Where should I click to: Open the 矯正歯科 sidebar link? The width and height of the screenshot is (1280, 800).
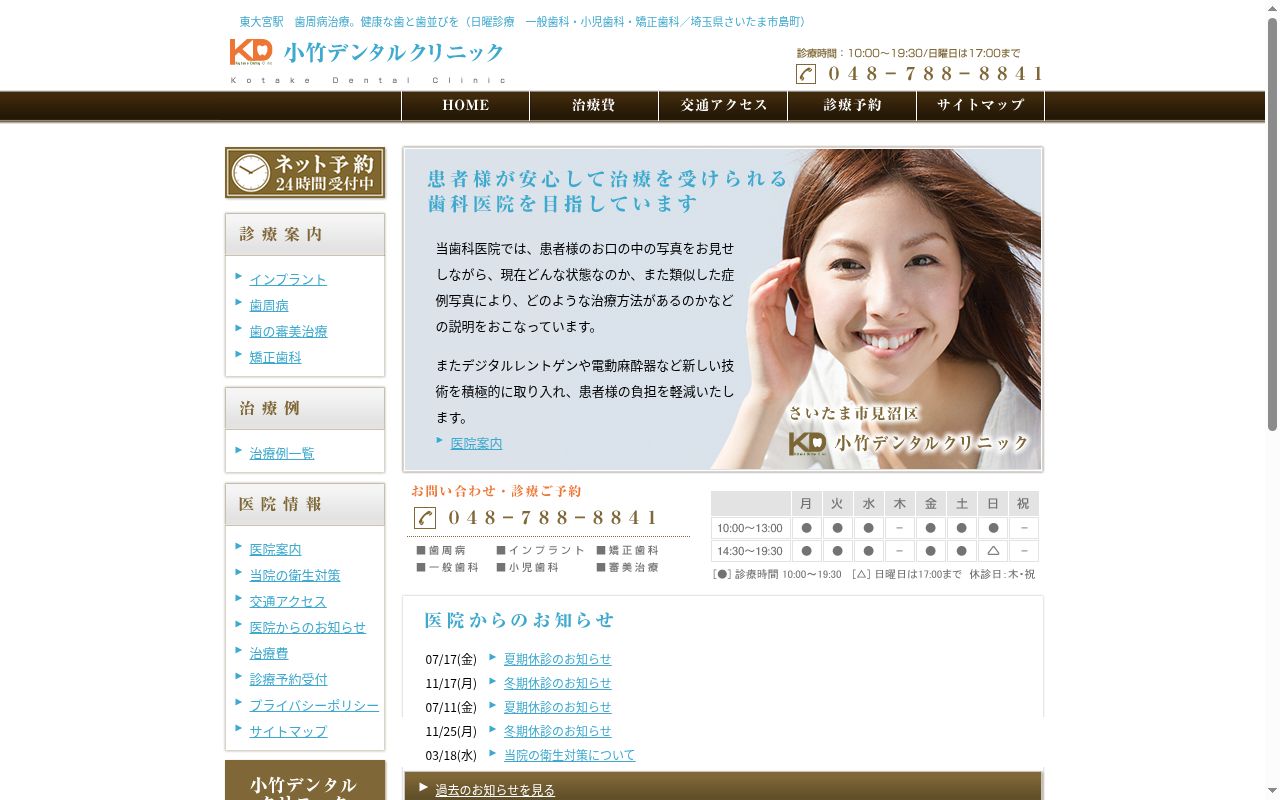pyautogui.click(x=275, y=357)
